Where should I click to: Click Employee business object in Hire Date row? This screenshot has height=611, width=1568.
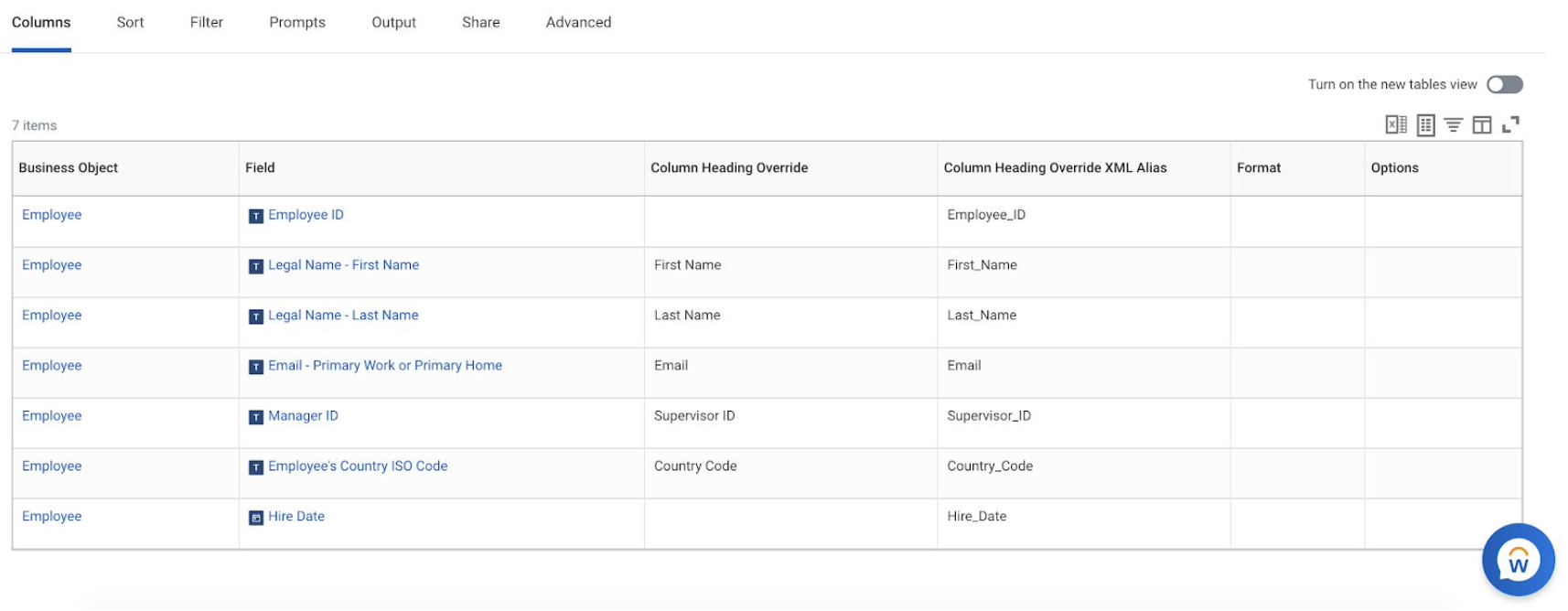tap(52, 517)
